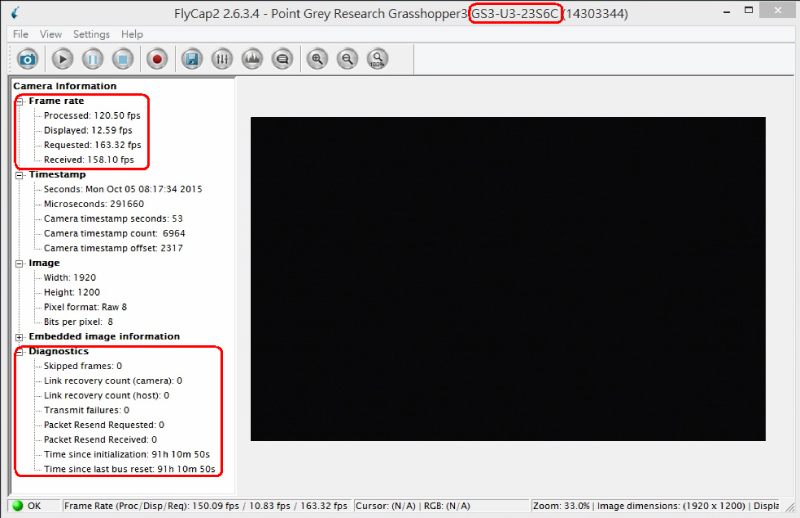Pause the image stream

[92, 59]
